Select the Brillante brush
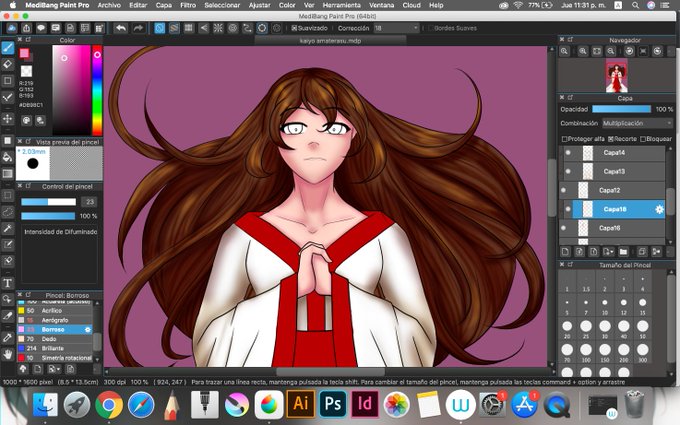Viewport: 680px width, 425px height. tap(55, 348)
